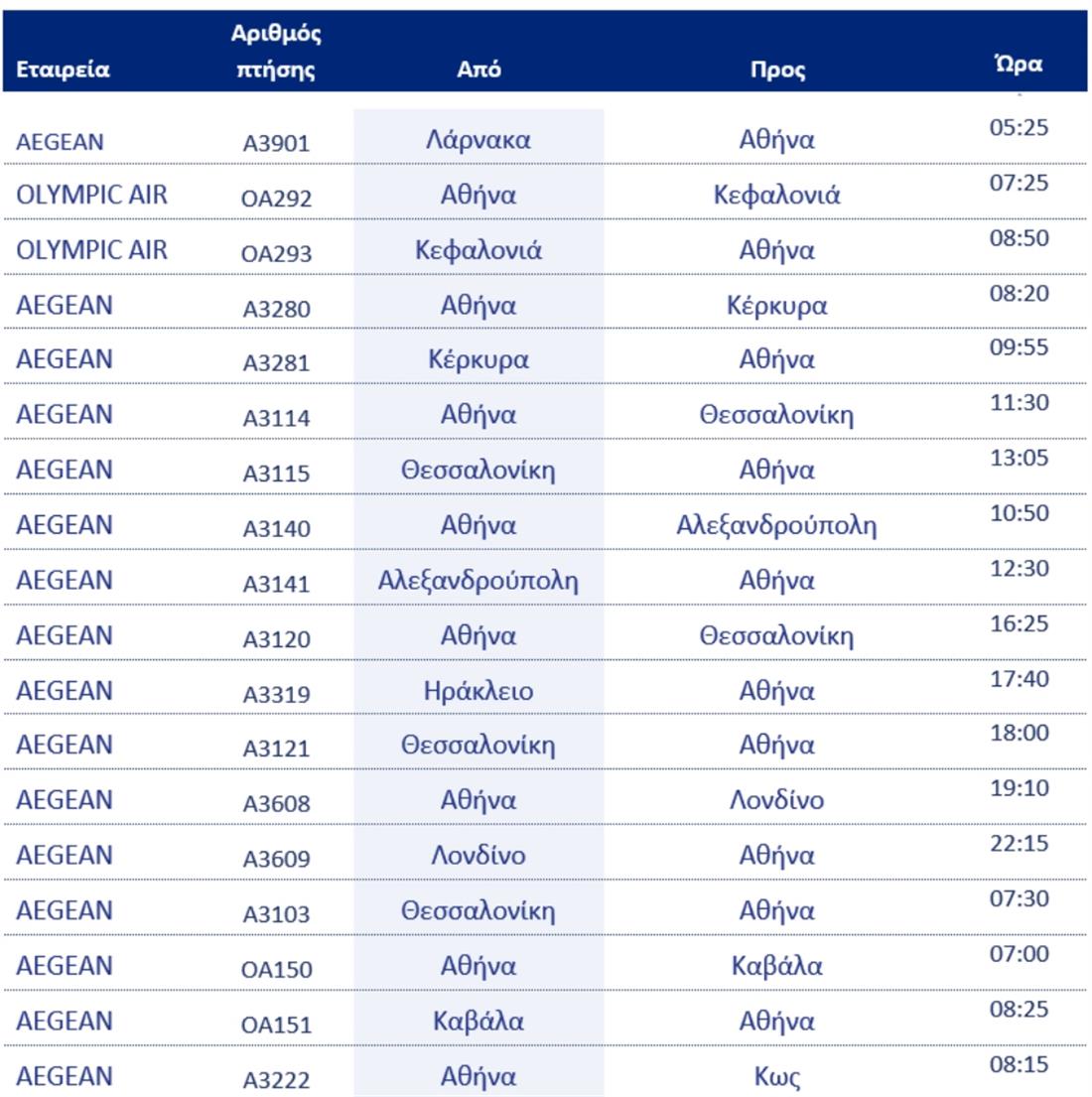
Task: Click the Από column header
Action: point(478,69)
